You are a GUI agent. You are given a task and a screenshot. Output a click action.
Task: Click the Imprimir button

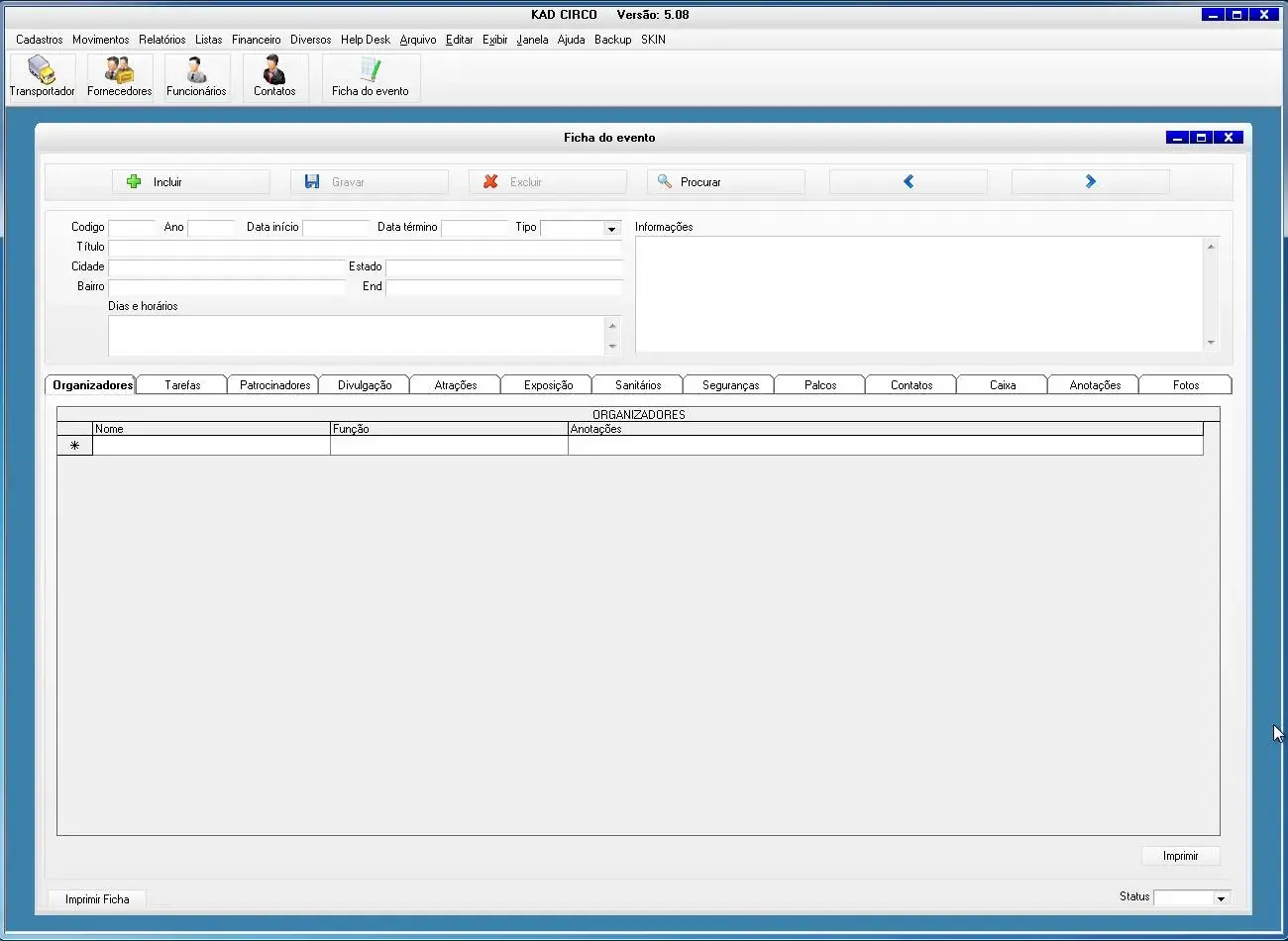tap(1180, 856)
